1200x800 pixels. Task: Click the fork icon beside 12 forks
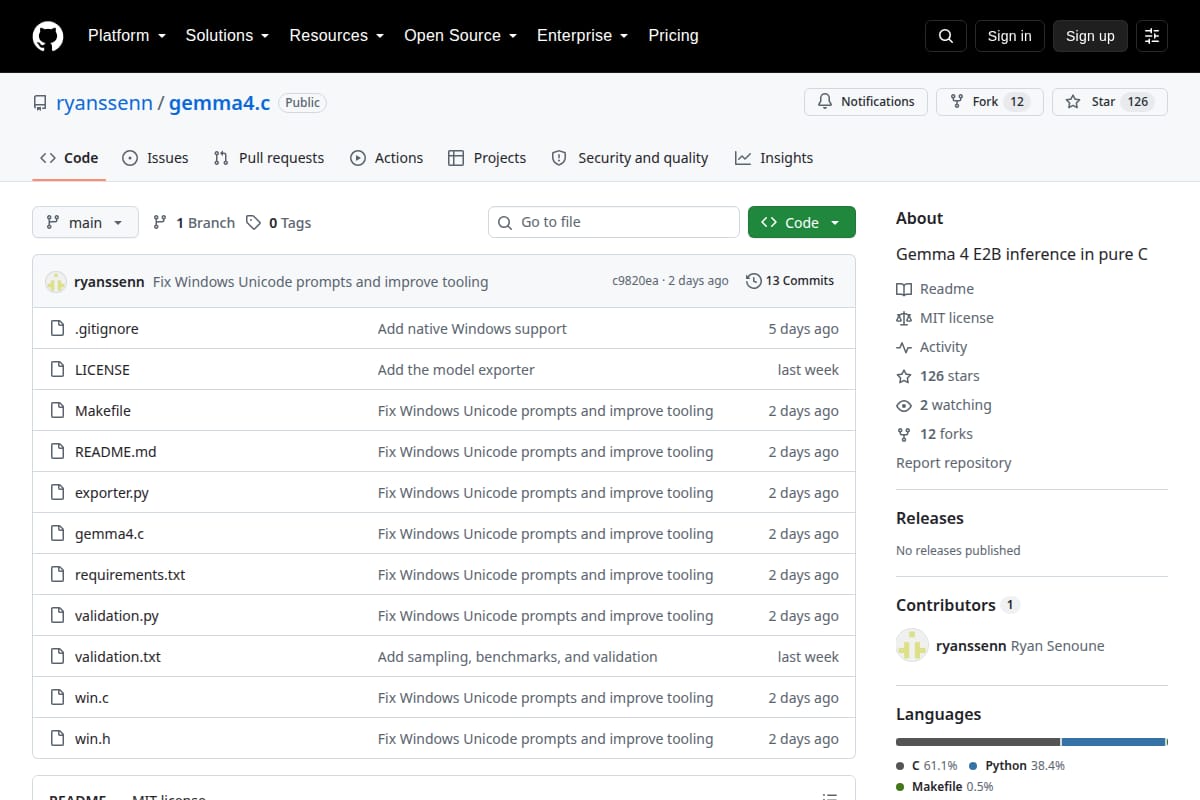(904, 434)
